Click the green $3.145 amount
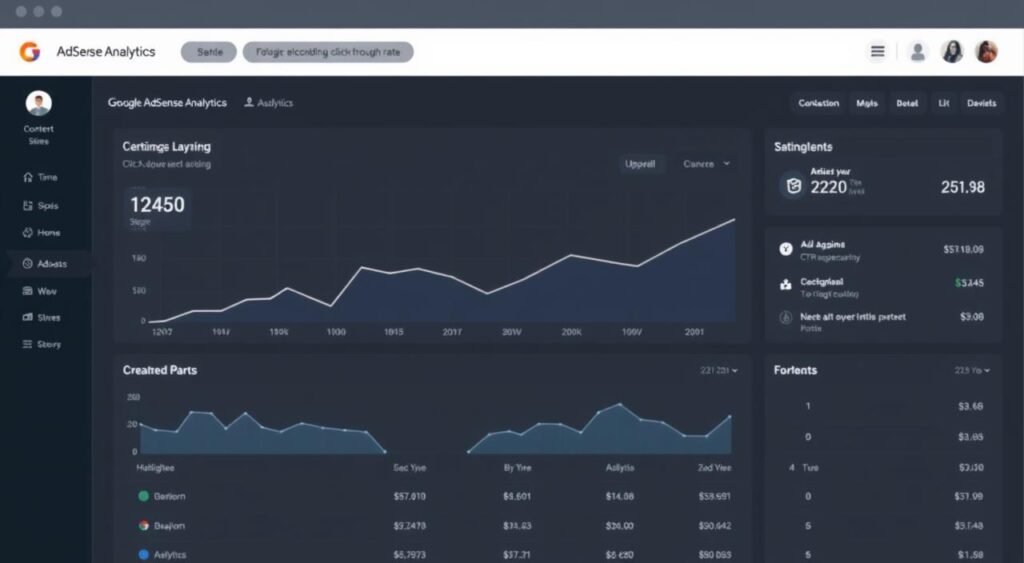The width and height of the screenshot is (1024, 563). [x=969, y=283]
